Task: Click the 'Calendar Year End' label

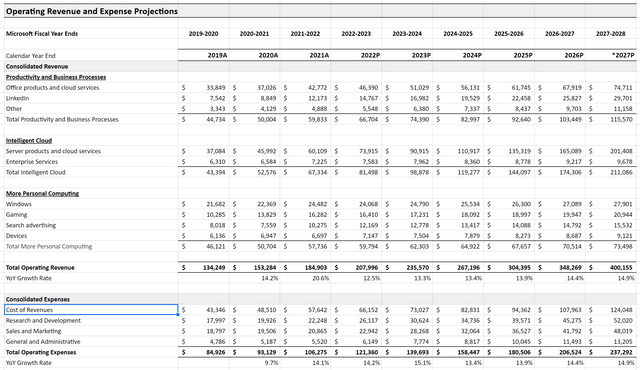Action: coord(31,56)
